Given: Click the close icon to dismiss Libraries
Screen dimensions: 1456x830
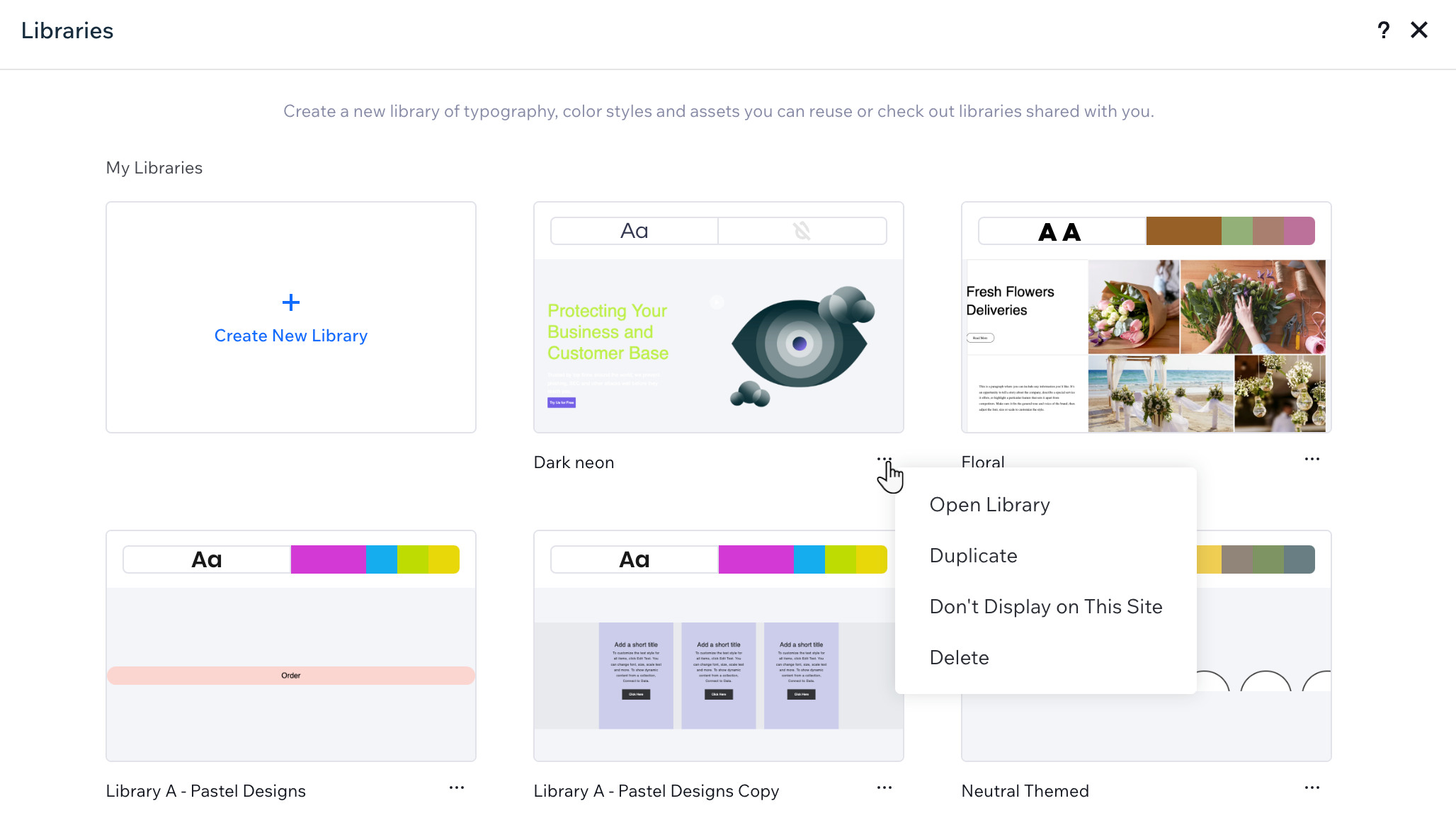Looking at the screenshot, I should (x=1421, y=29).
